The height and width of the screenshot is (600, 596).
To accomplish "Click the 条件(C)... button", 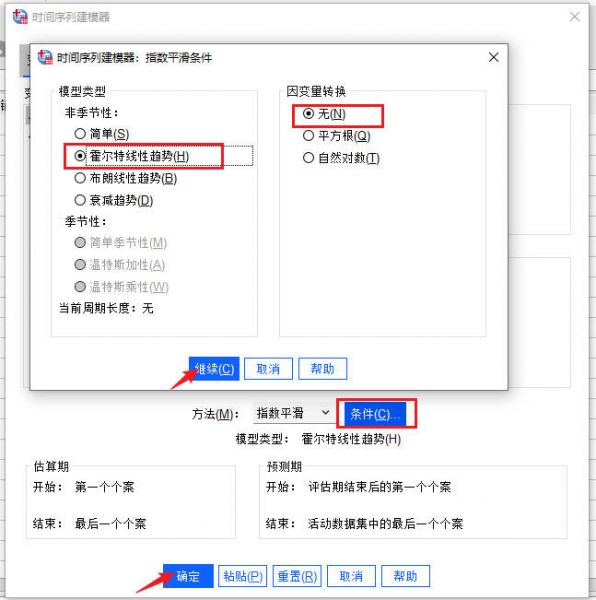I will point(375,414).
